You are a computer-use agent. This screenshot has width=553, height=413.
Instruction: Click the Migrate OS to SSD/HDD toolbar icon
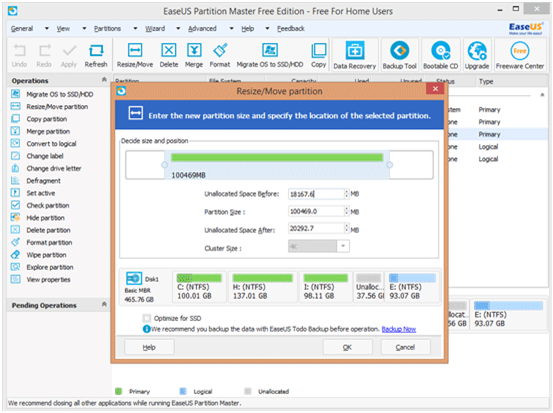pos(270,55)
